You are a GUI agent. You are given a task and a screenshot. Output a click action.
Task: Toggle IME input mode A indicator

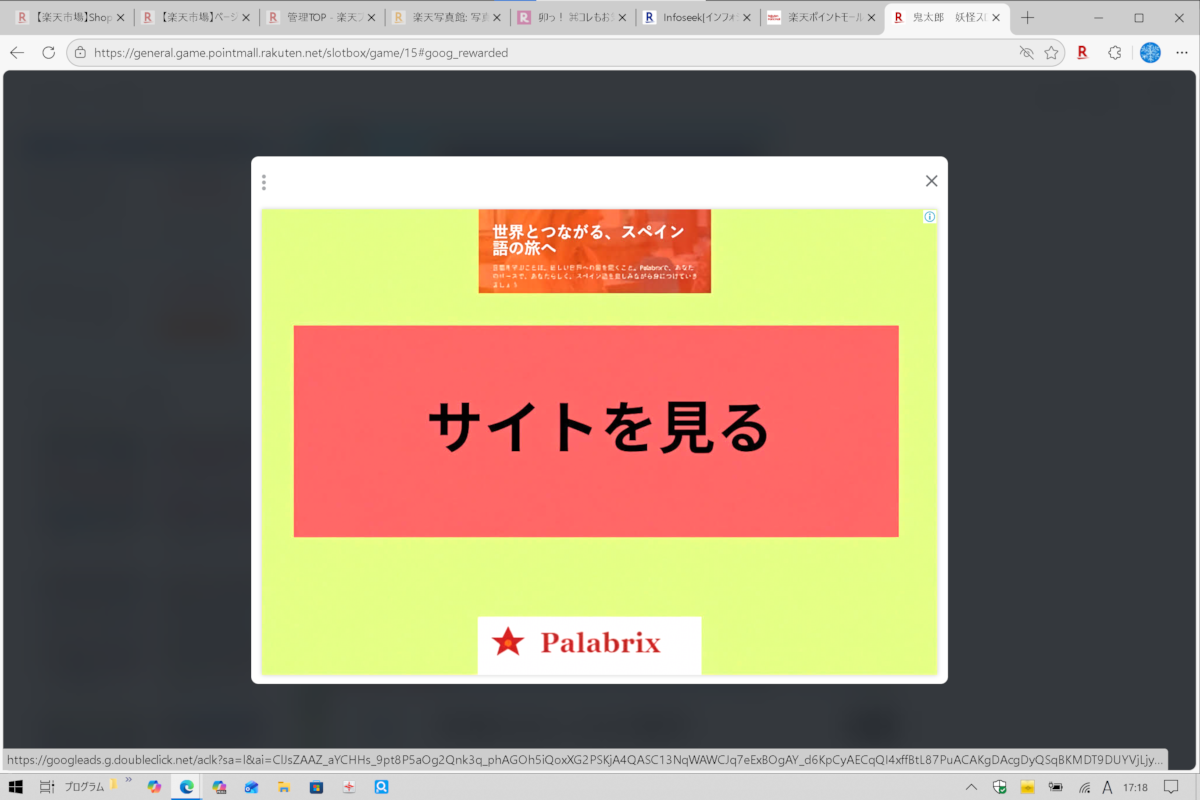pos(1107,787)
